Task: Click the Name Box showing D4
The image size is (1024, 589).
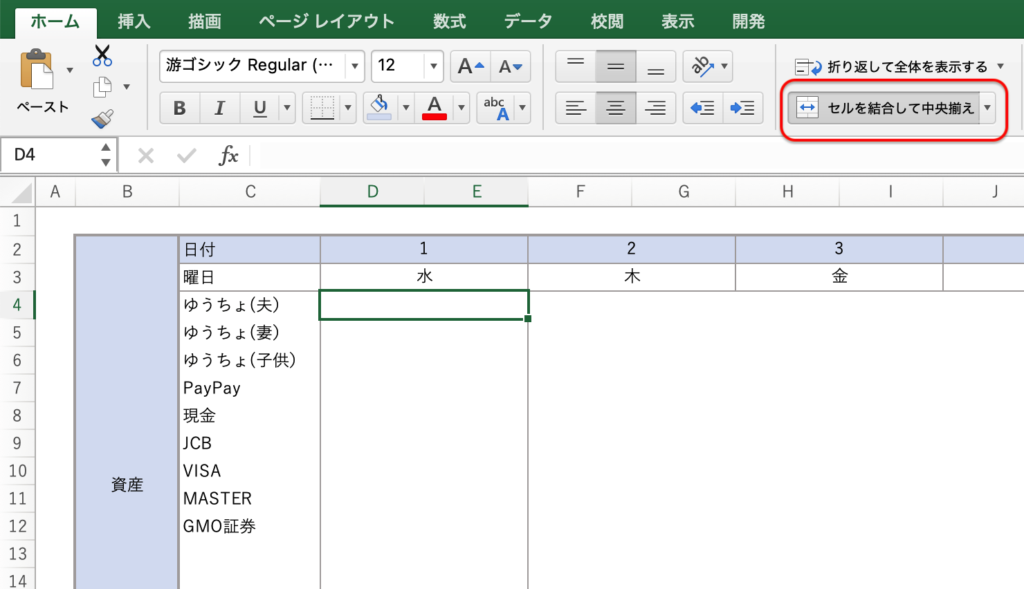Action: coord(50,155)
